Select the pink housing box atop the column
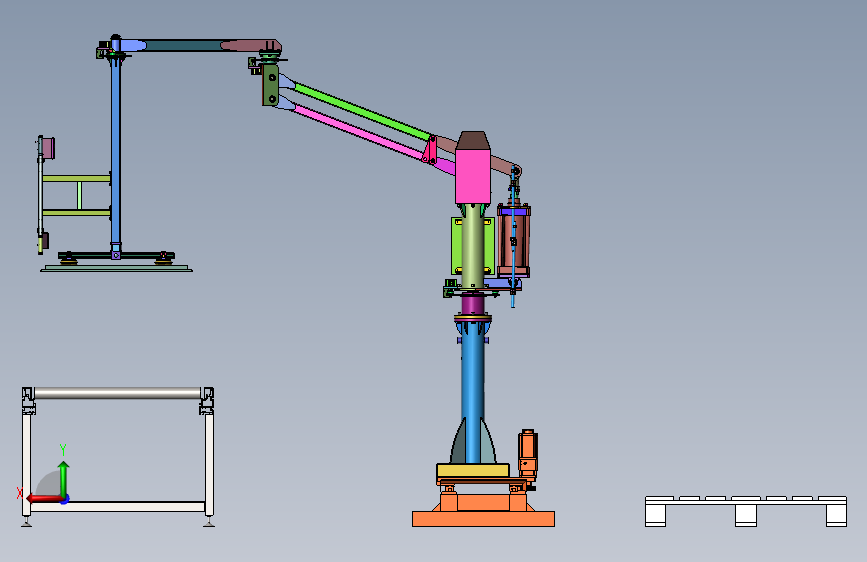 point(473,176)
